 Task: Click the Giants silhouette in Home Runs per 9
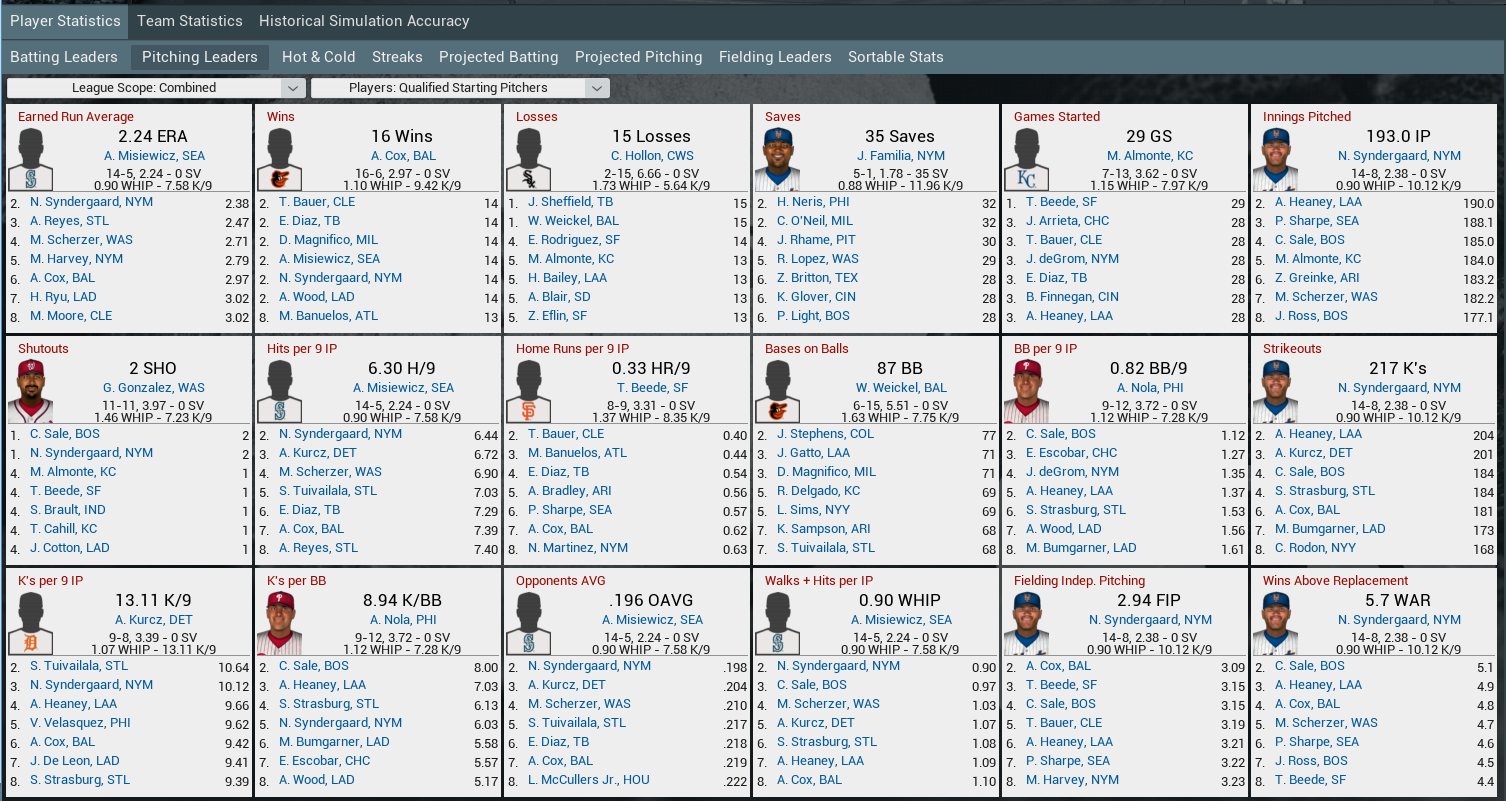pos(530,392)
